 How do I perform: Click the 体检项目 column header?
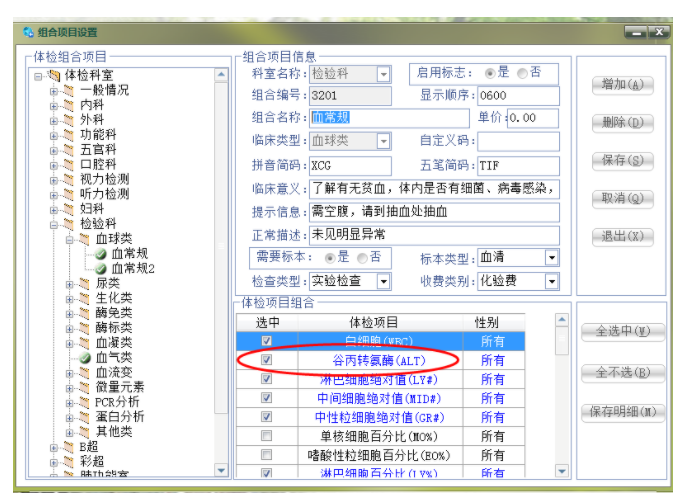(x=380, y=323)
